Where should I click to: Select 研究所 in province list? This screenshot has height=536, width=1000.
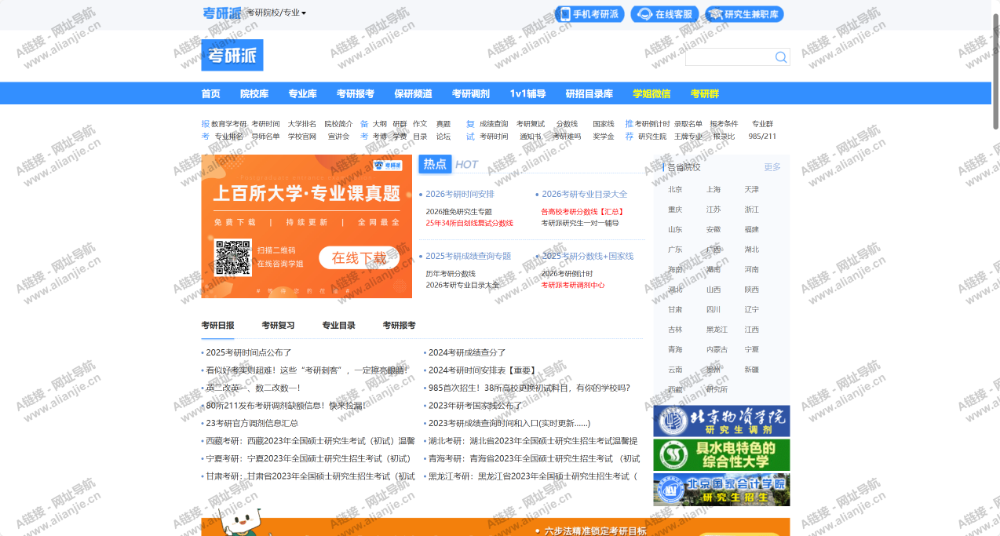[x=717, y=389]
